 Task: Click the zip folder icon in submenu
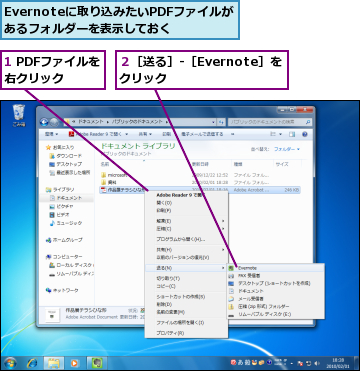pyautogui.click(x=232, y=307)
